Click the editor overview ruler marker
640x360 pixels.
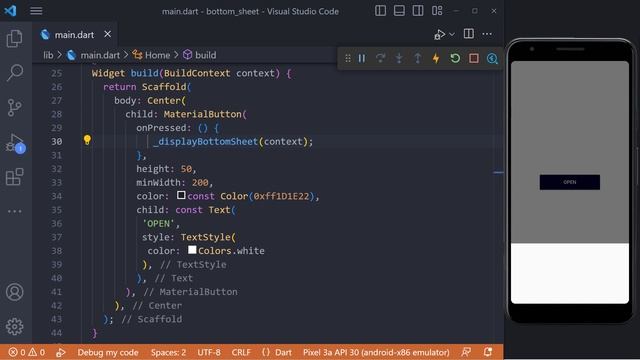click(x=498, y=173)
